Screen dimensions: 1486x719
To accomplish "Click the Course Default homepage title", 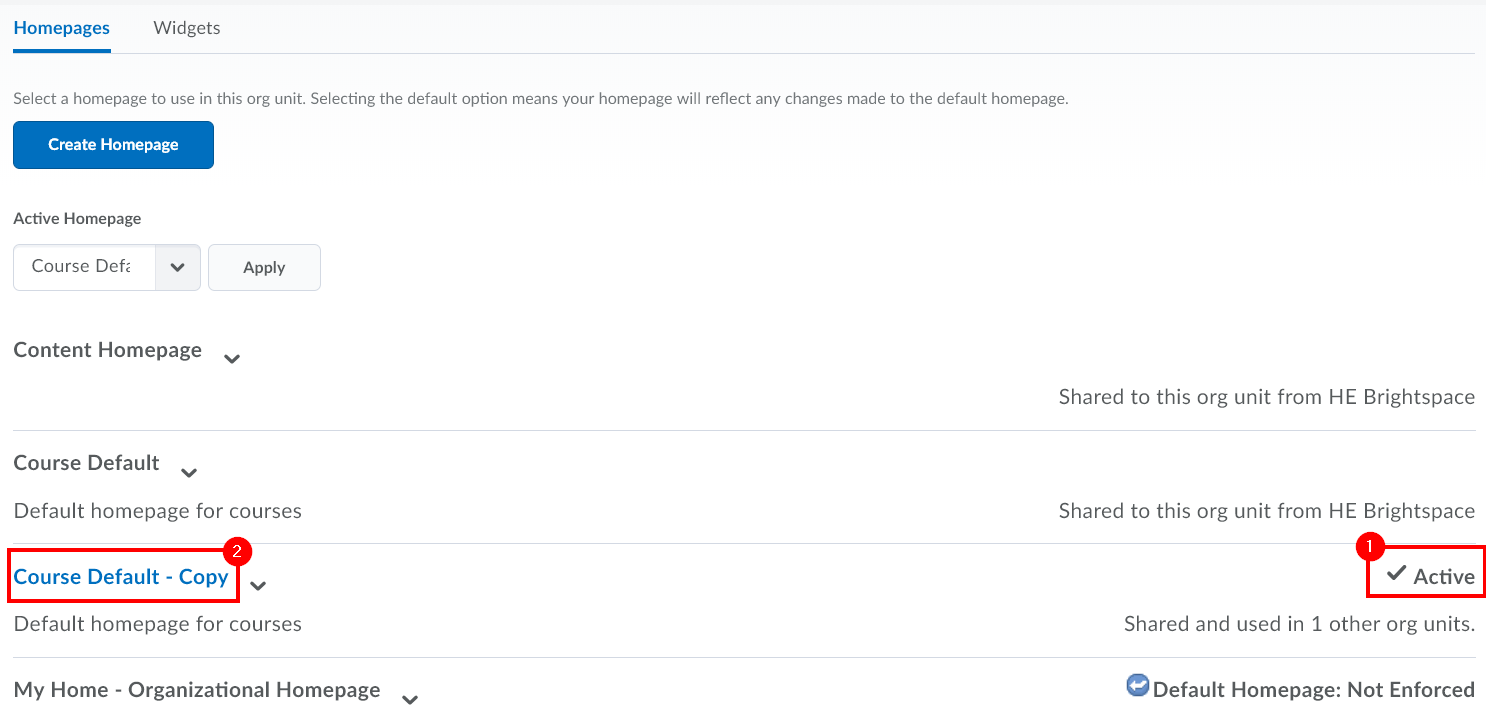I will click(x=87, y=463).
